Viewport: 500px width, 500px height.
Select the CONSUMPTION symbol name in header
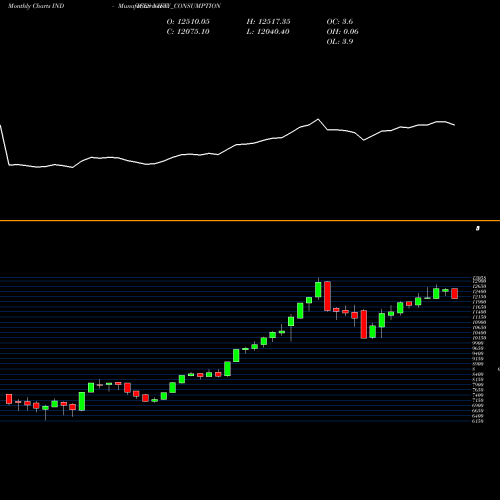click(198, 6)
